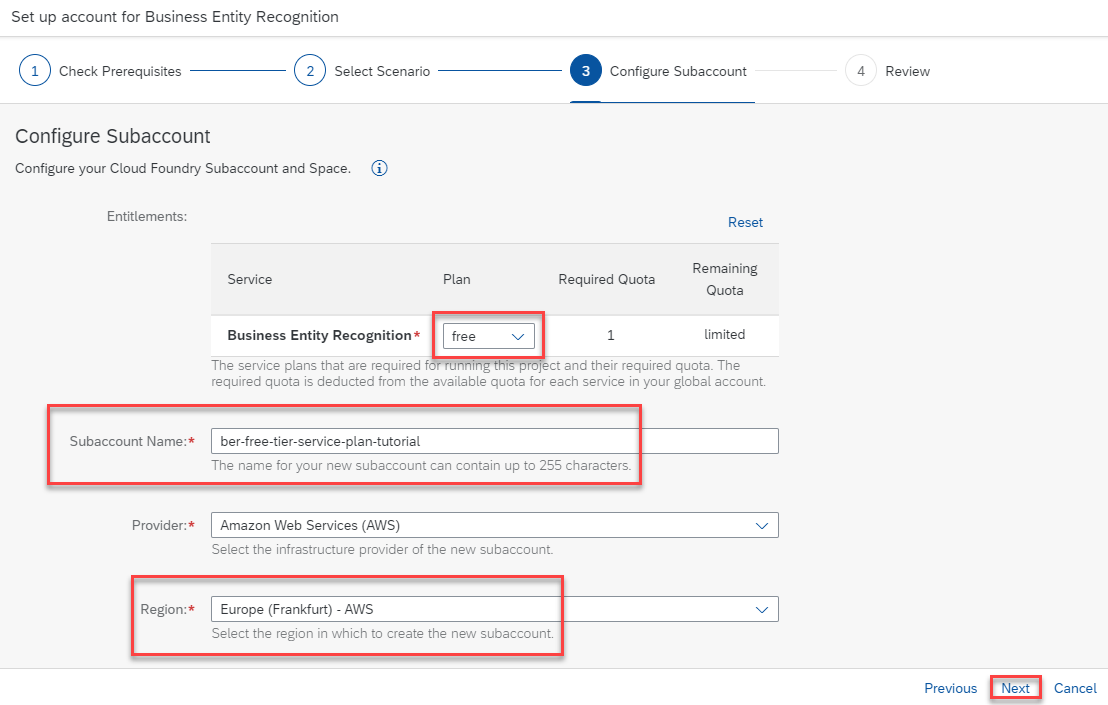
Task: Select step 3 Configure Subaccount
Action: pos(659,71)
